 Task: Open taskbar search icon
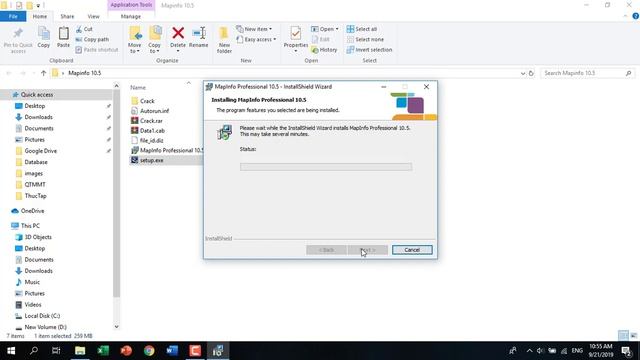(34, 351)
